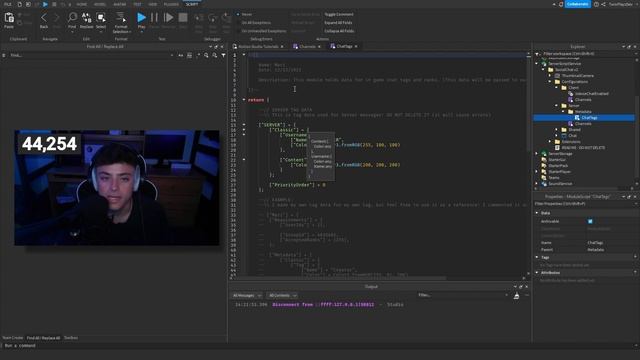Click the Collaborate button
The image size is (640, 360).
[578, 4]
